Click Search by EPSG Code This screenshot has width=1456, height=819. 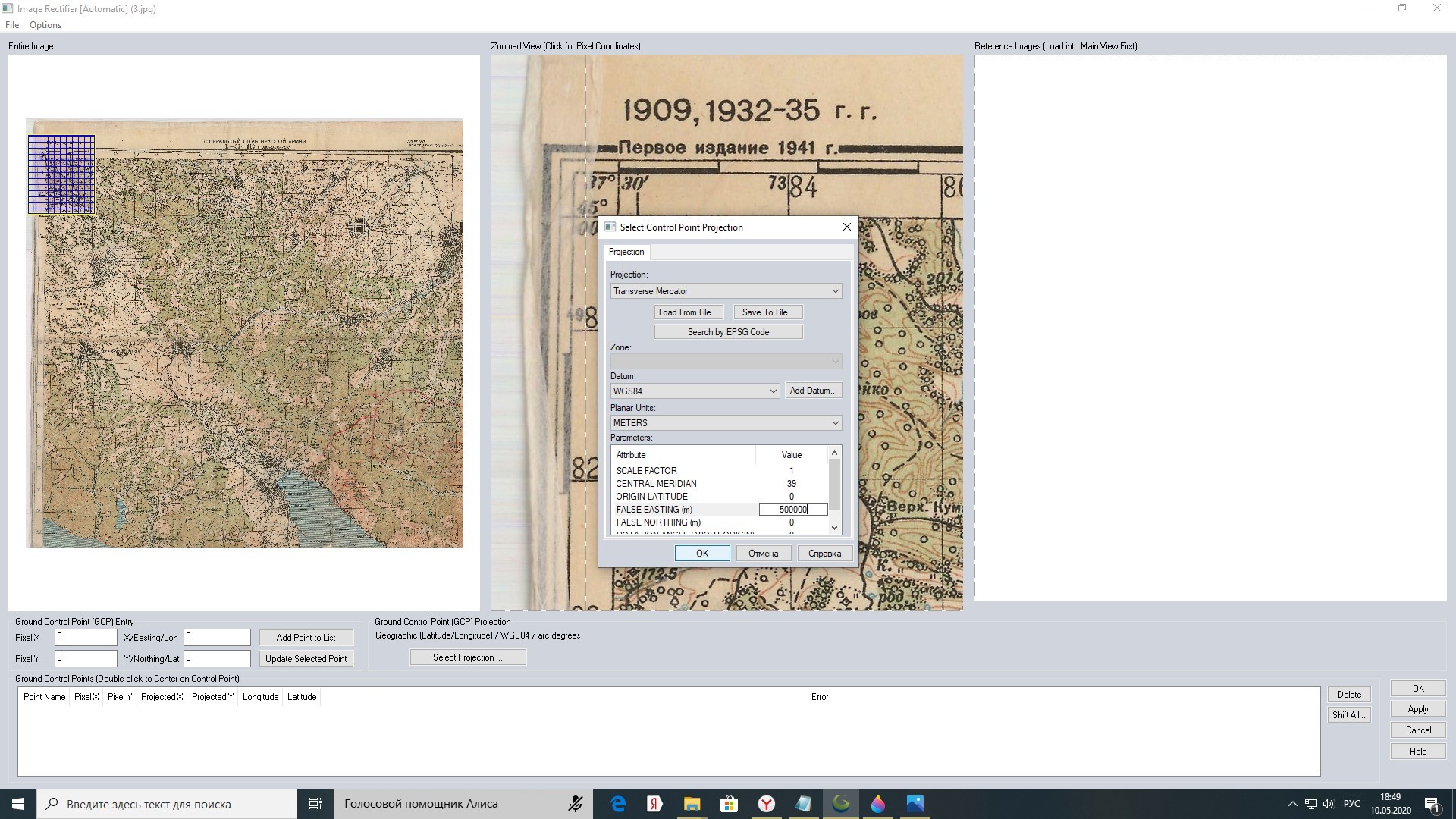point(728,332)
